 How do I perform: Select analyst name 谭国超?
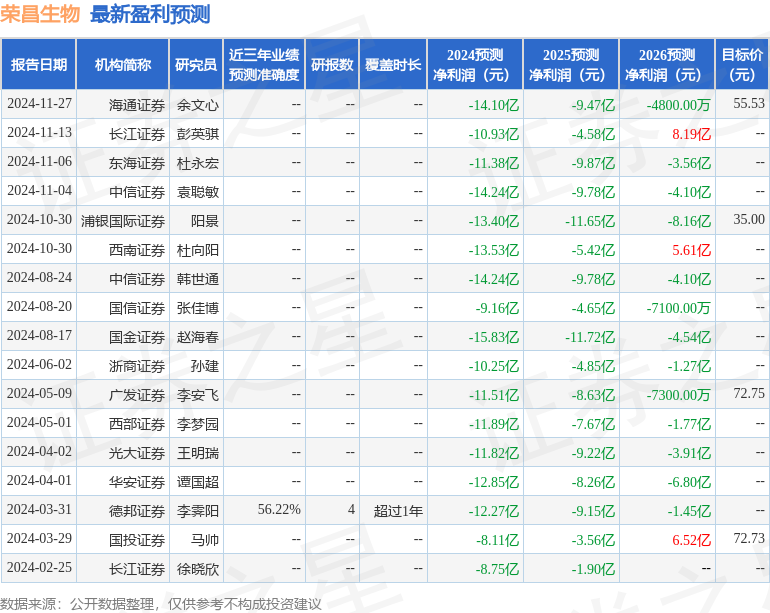pyautogui.click(x=197, y=481)
